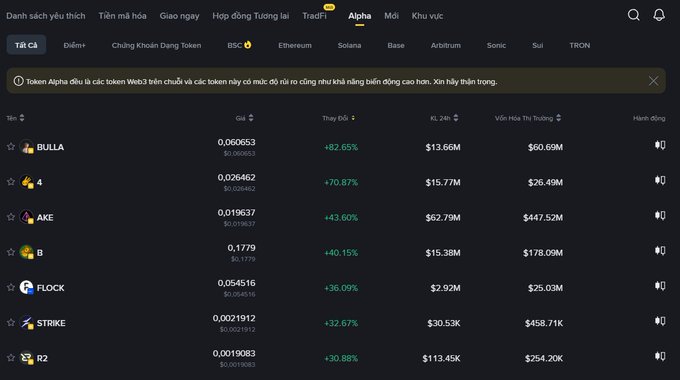Filter by Solana chain

[349, 45]
